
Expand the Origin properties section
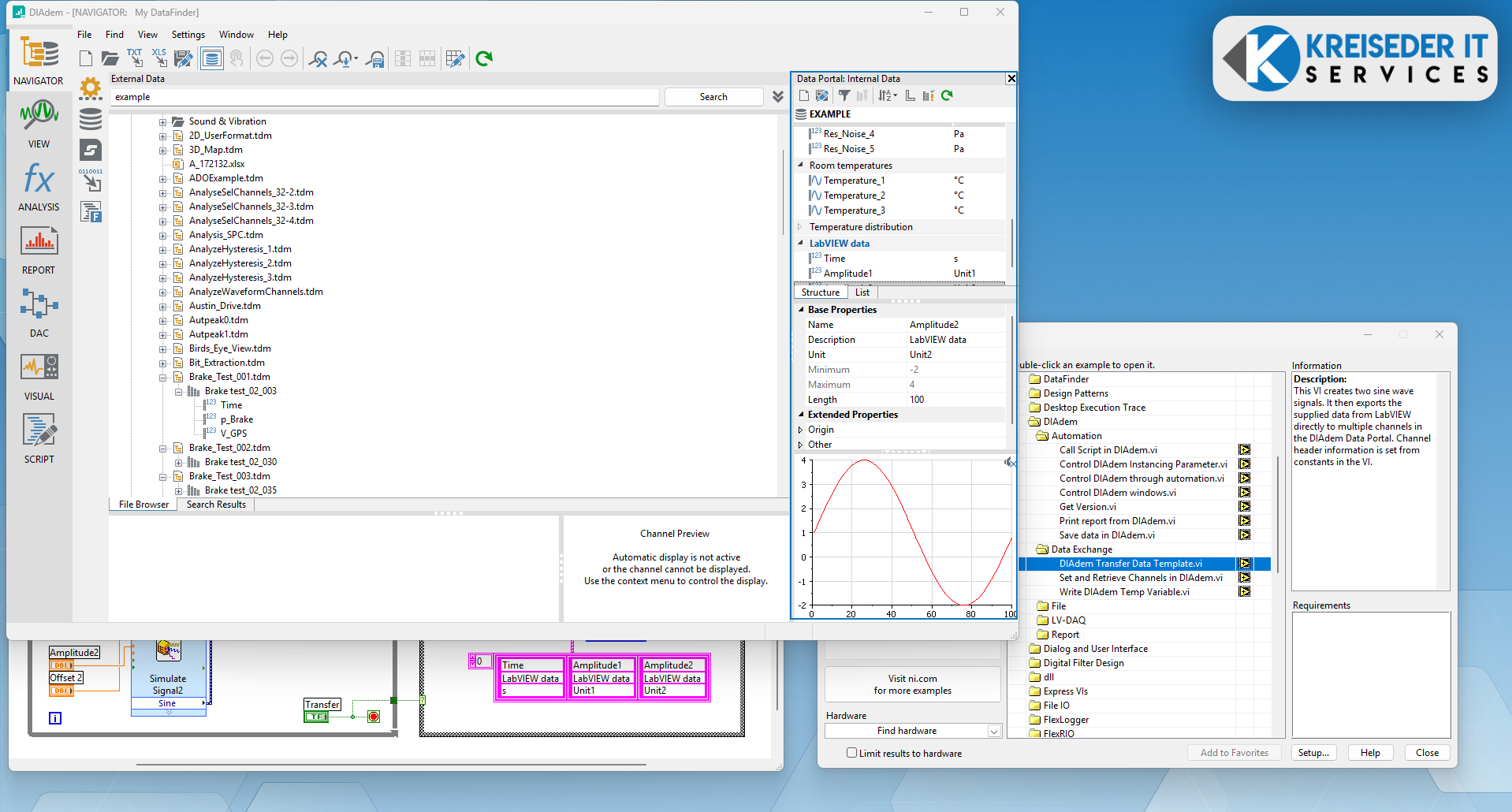(800, 430)
